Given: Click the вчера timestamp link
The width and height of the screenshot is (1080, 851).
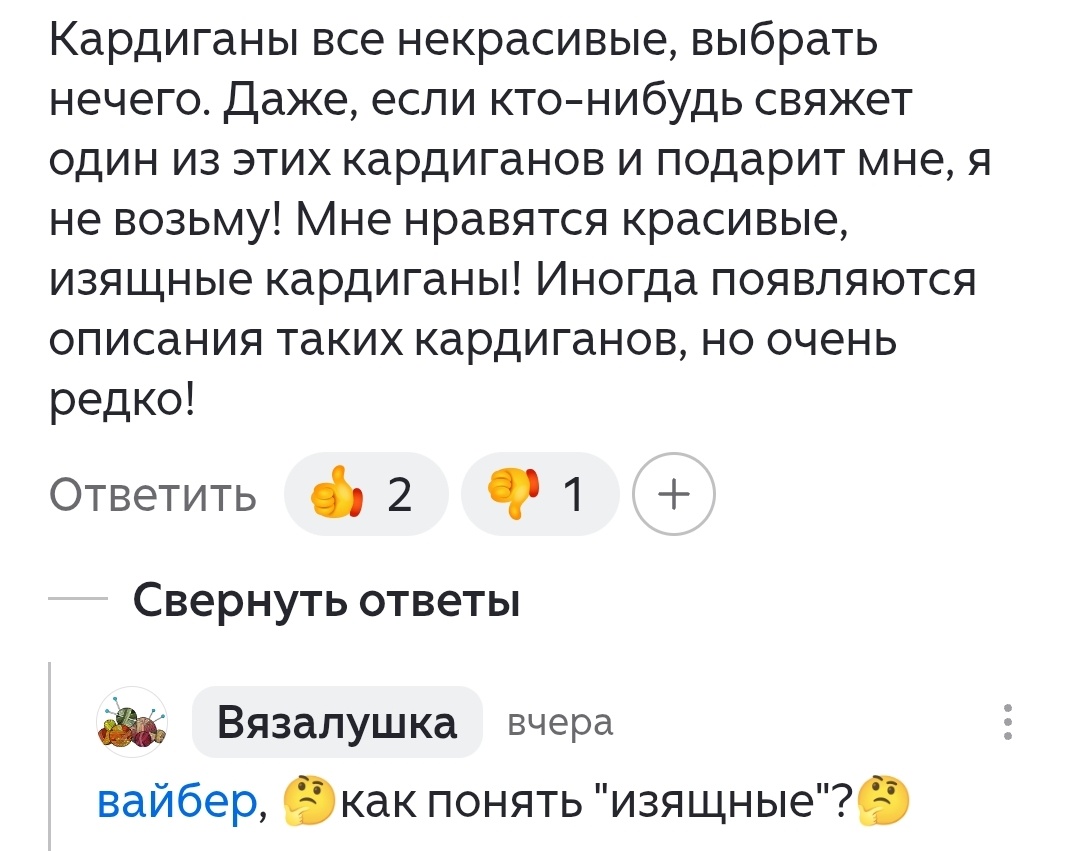Looking at the screenshot, I should (560, 722).
